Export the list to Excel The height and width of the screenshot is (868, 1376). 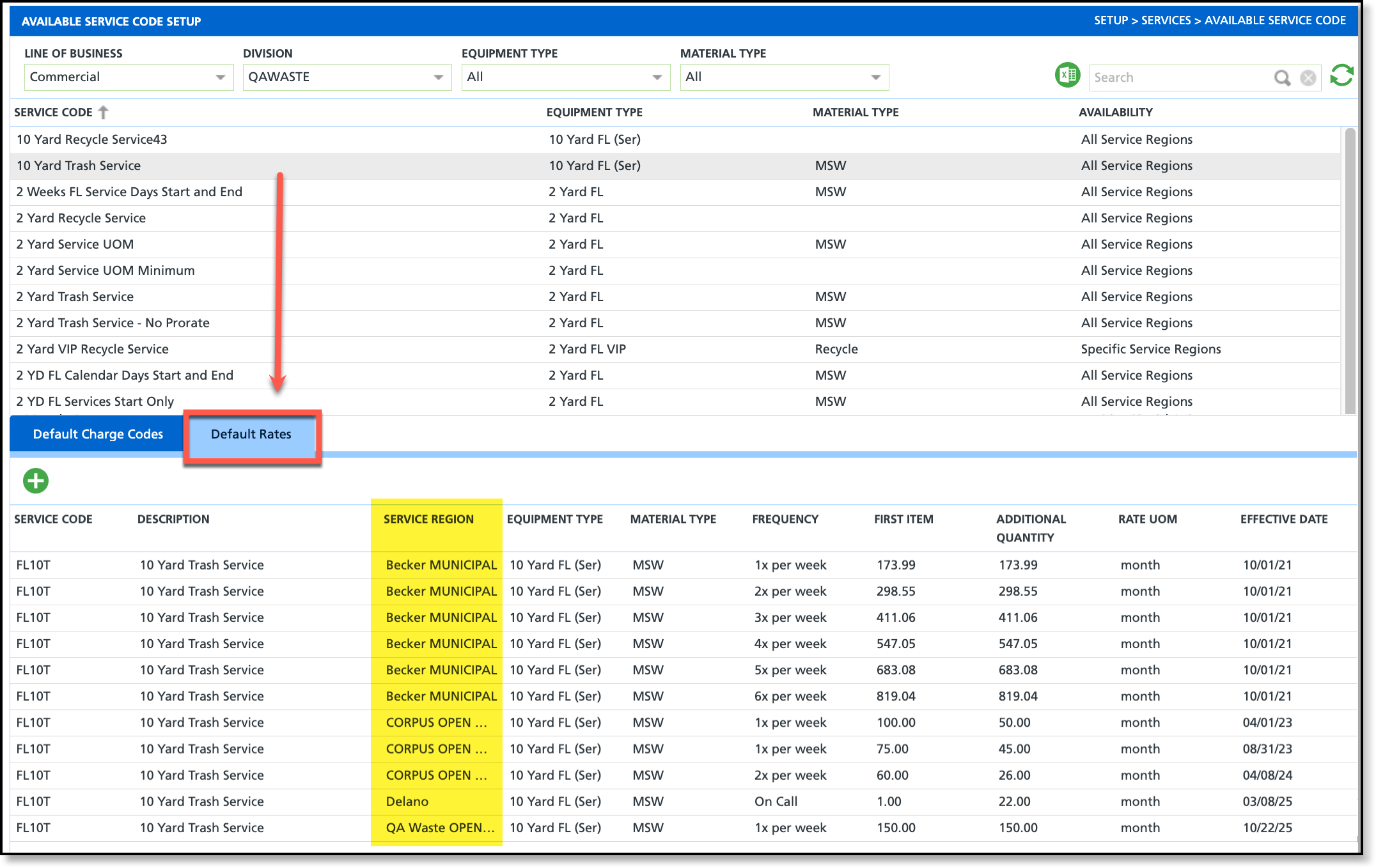[1067, 76]
